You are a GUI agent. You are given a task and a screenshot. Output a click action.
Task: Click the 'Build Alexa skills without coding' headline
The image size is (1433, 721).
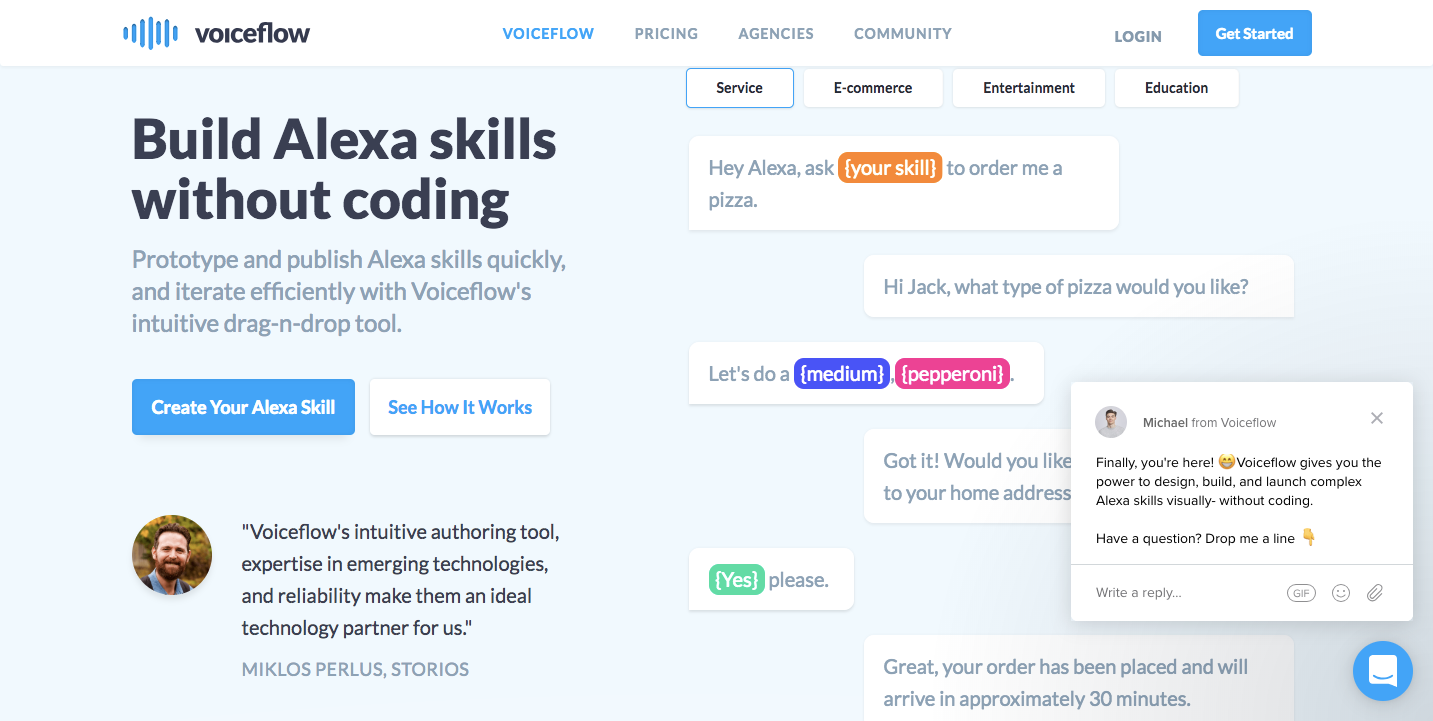tap(344, 169)
